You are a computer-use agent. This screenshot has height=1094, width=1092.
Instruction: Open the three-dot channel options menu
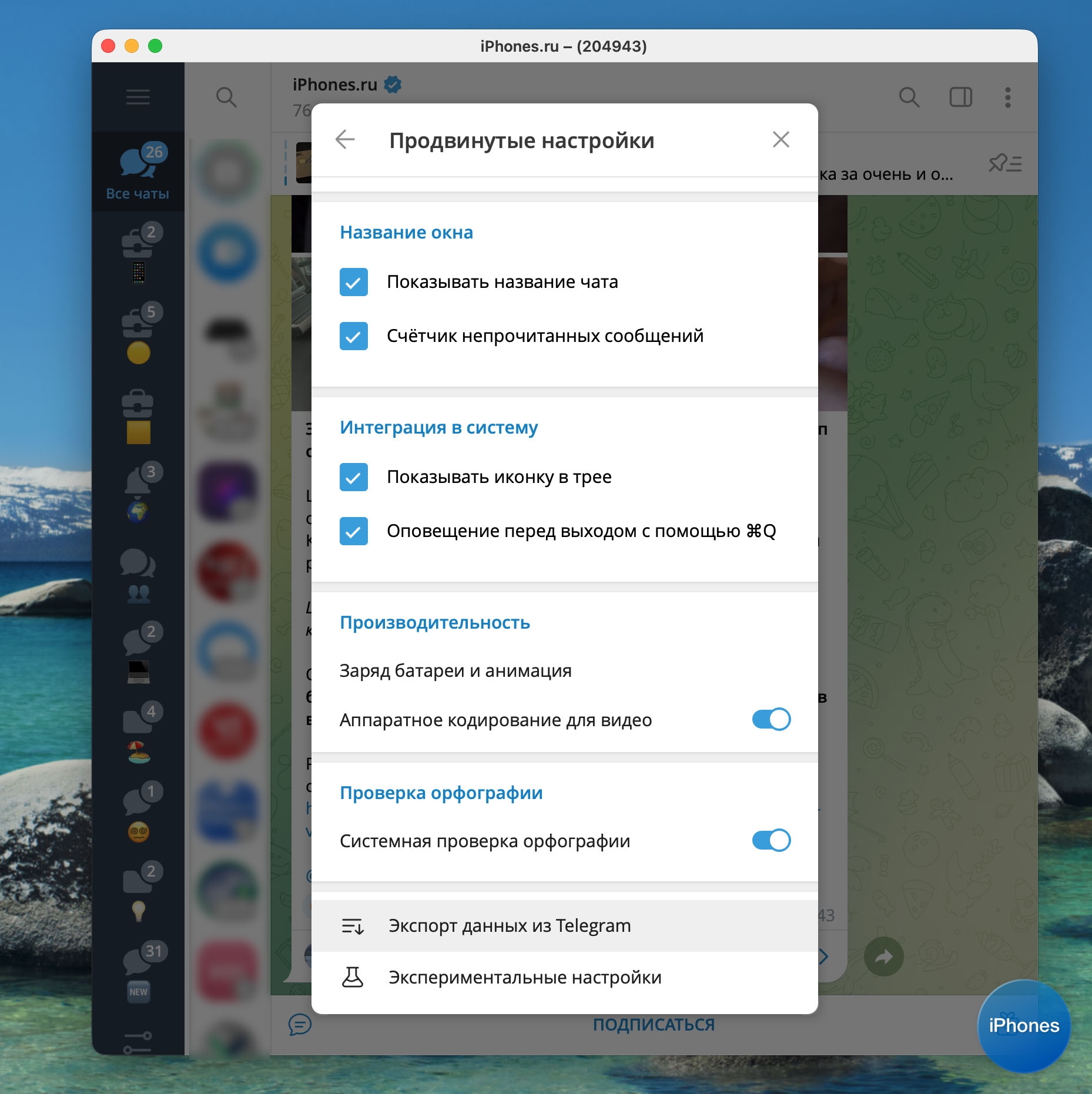pos(1007,97)
